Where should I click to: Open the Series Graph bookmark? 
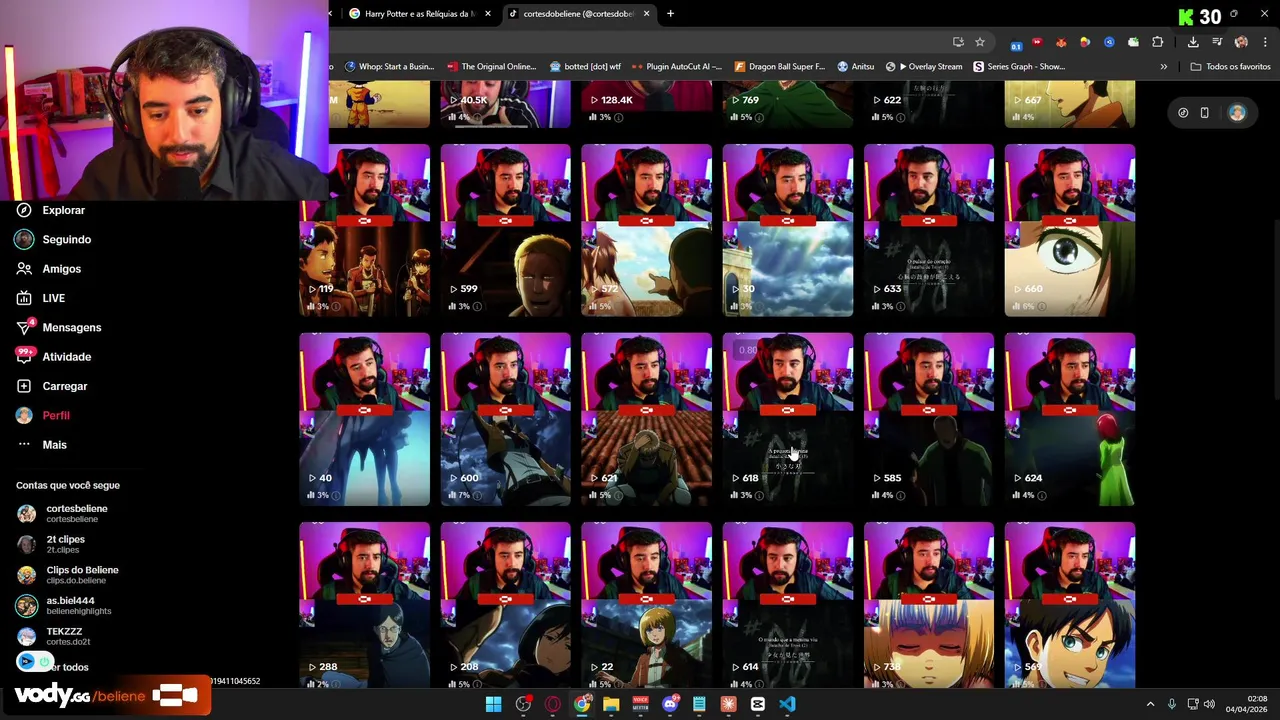(x=1019, y=67)
